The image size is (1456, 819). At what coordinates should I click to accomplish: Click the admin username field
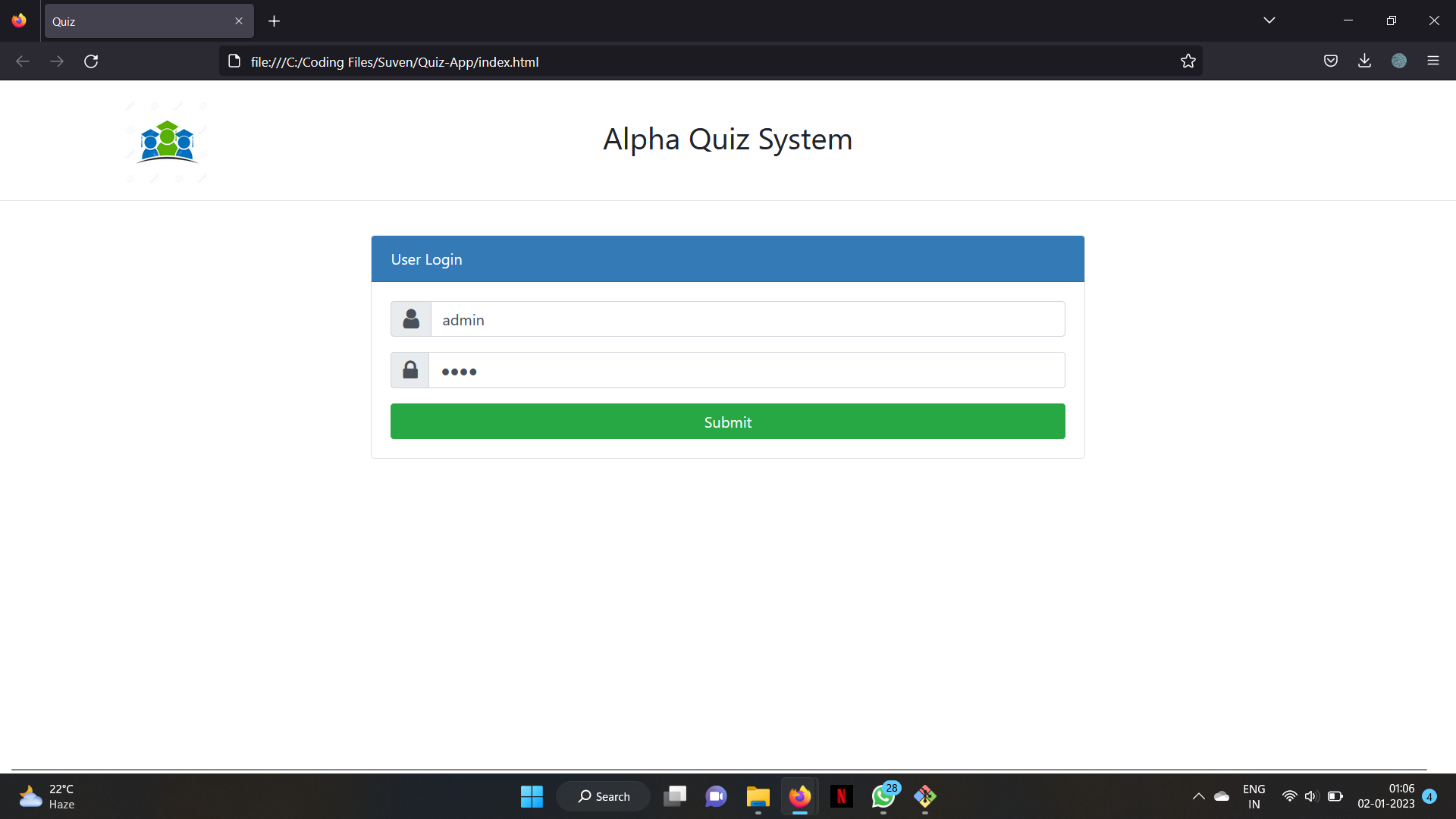(x=747, y=319)
